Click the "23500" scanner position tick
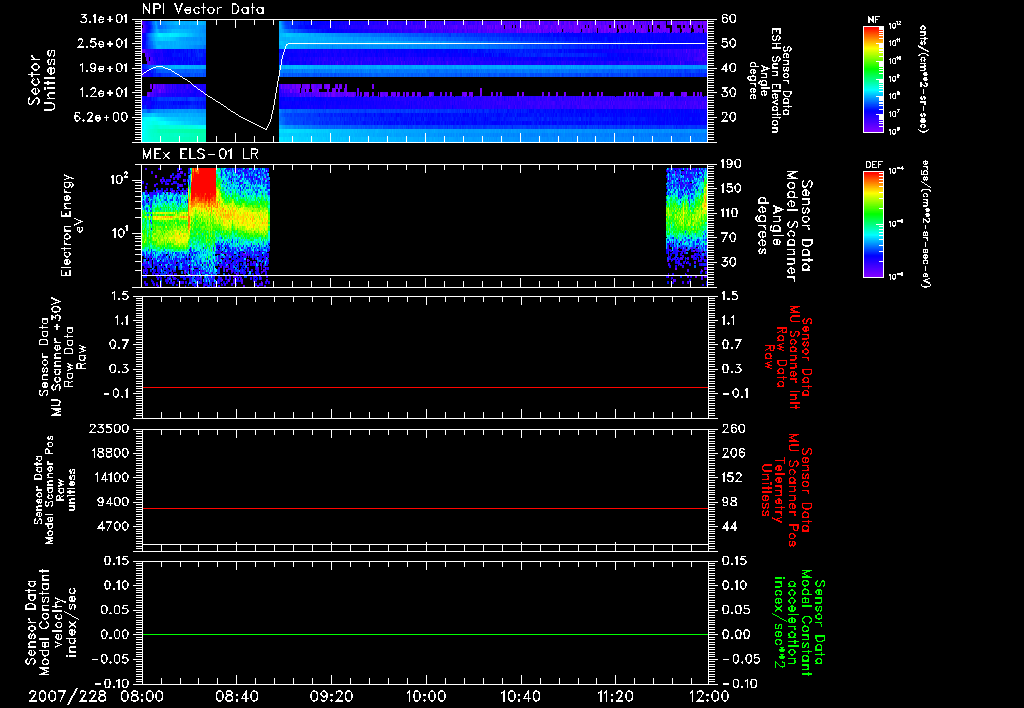The width and height of the screenshot is (1024, 708). pyautogui.click(x=110, y=429)
